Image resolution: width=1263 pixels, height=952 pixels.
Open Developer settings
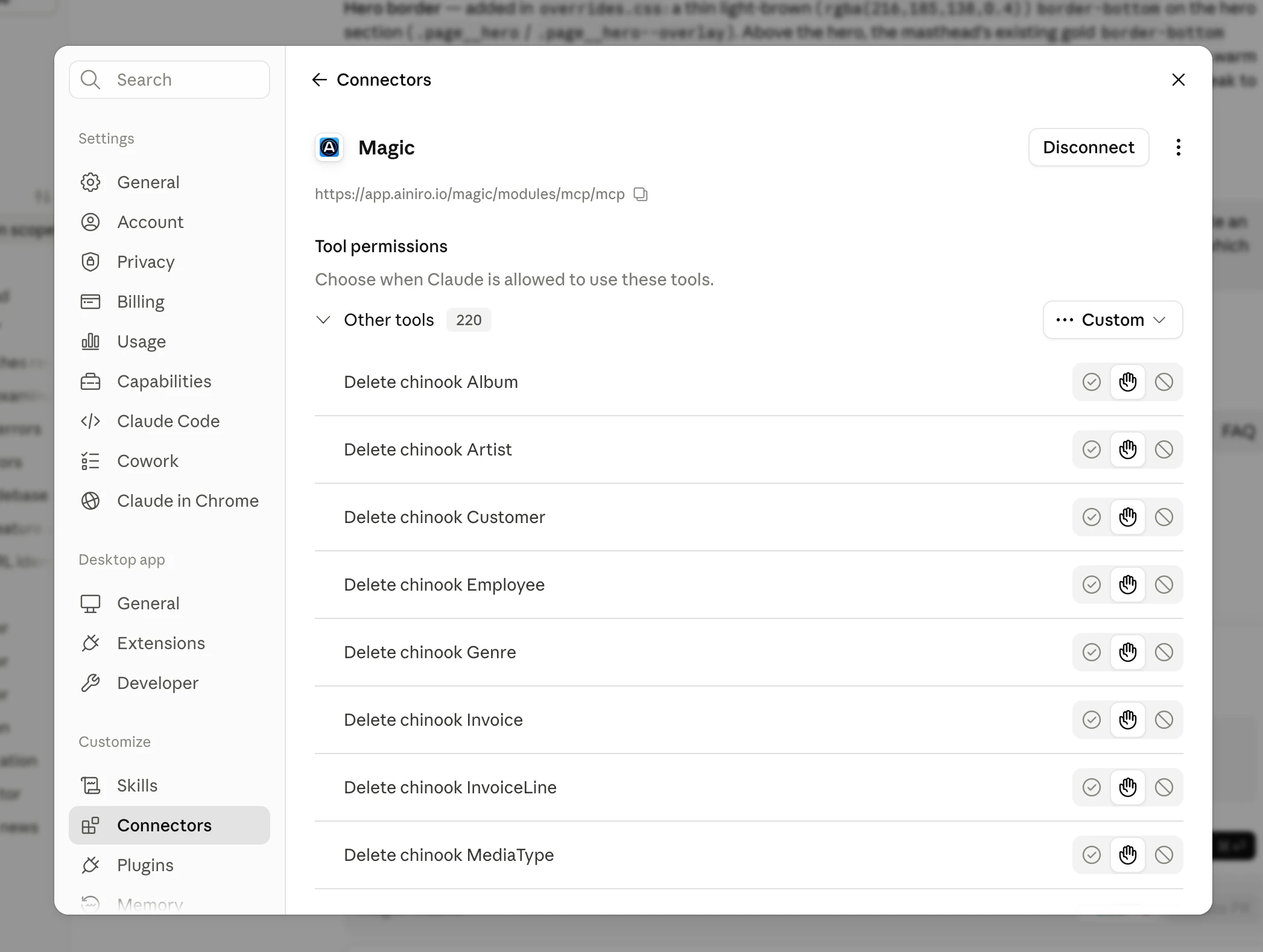tap(169, 683)
